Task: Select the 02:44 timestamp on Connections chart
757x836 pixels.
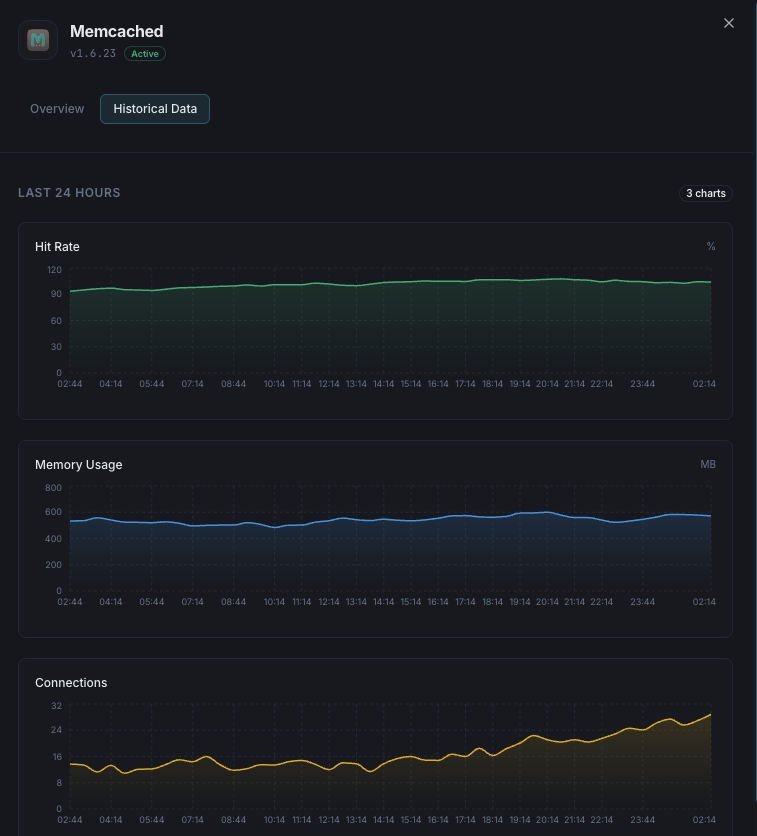Action: (x=69, y=819)
